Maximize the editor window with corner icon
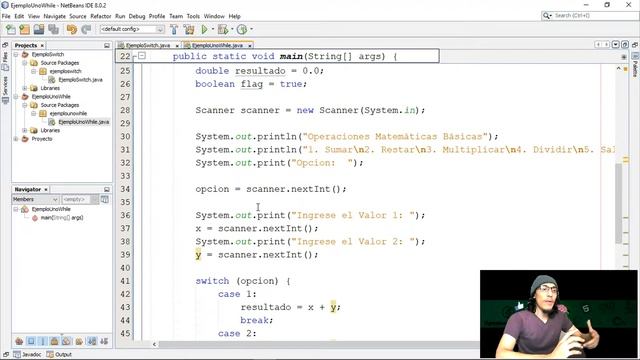The width and height of the screenshot is (640, 360). click(625, 44)
